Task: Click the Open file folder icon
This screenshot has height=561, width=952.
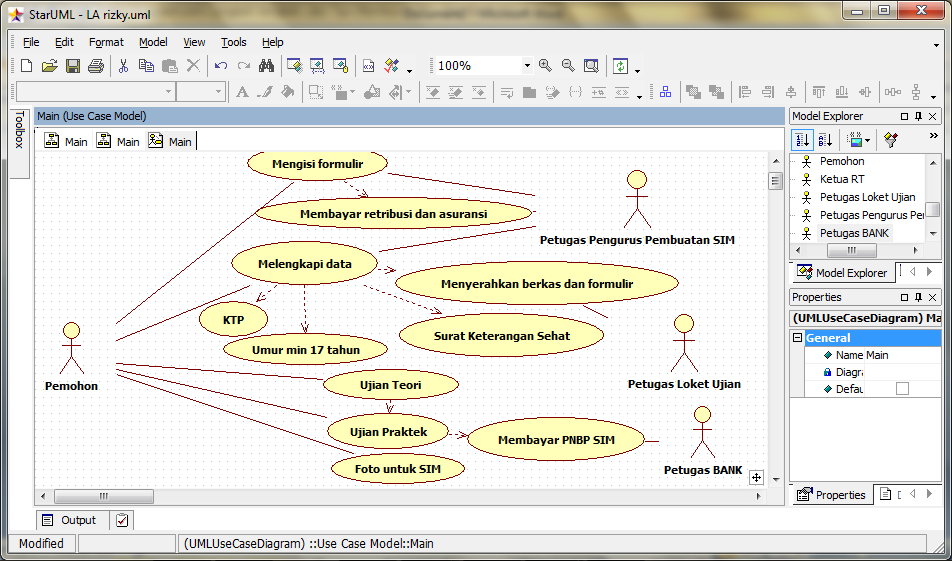Action: 50,66
